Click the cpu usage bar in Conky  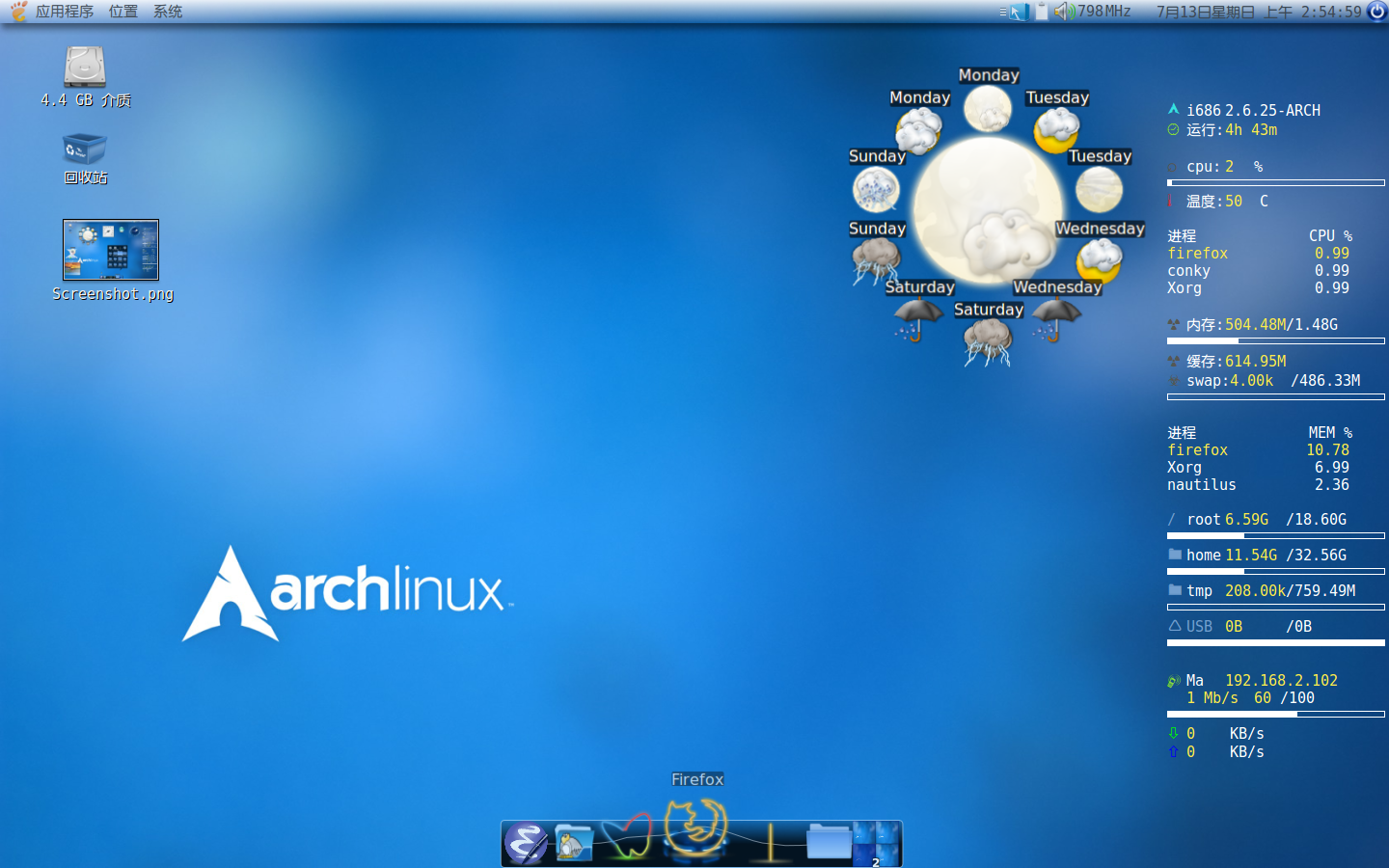pos(1276,182)
